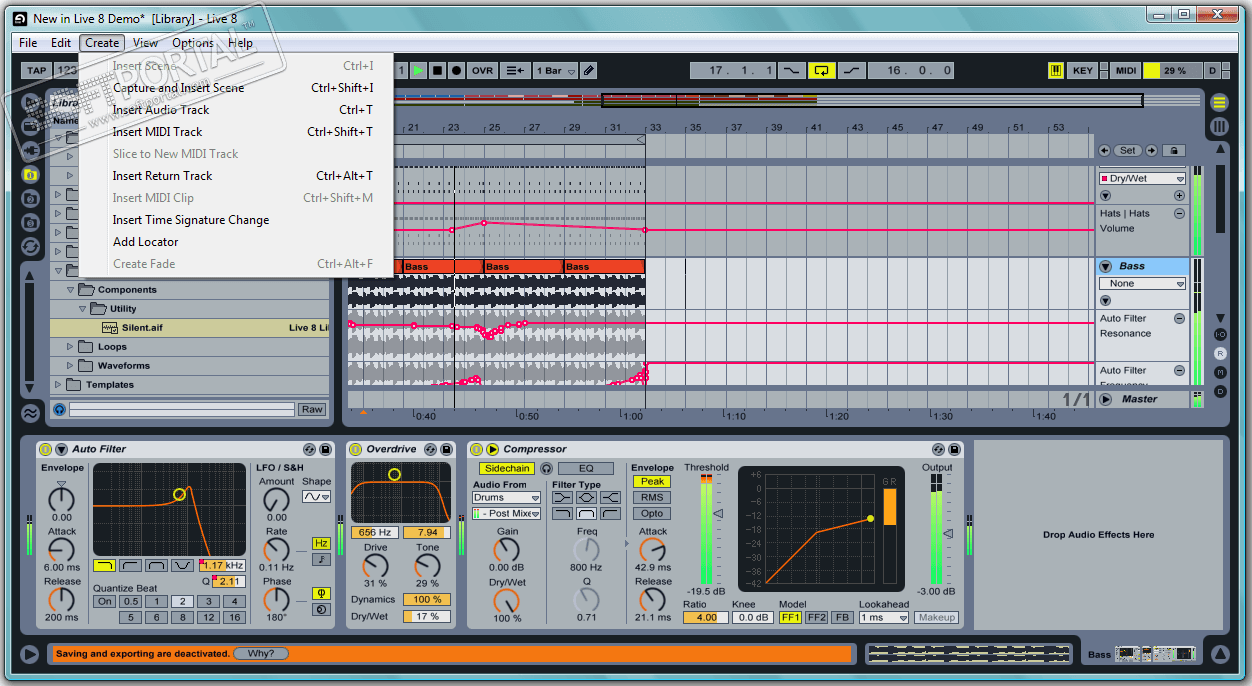Click the Compressor Makeup button

coord(935,618)
